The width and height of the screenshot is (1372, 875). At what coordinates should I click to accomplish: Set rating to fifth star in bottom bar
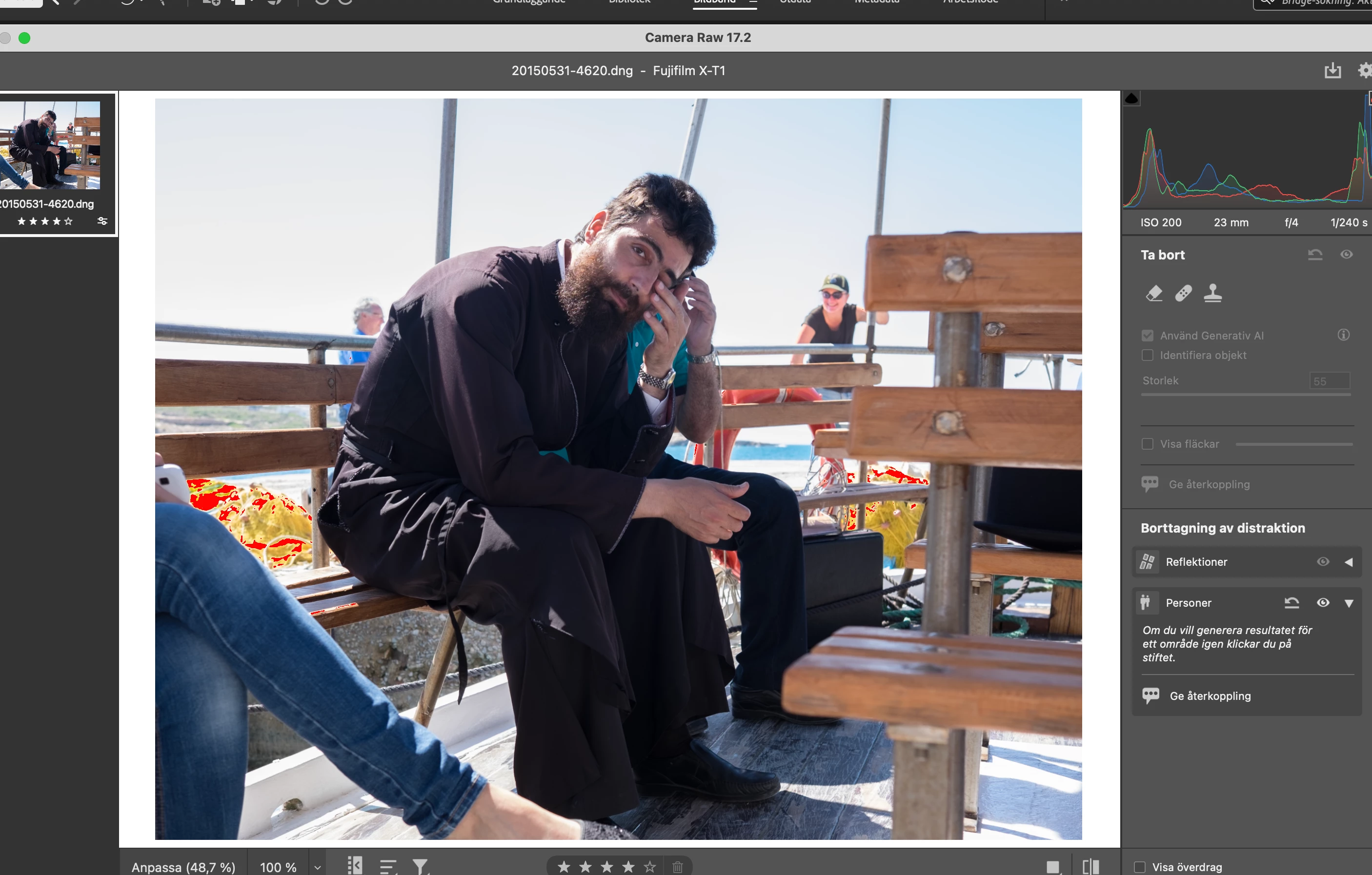[x=649, y=866]
